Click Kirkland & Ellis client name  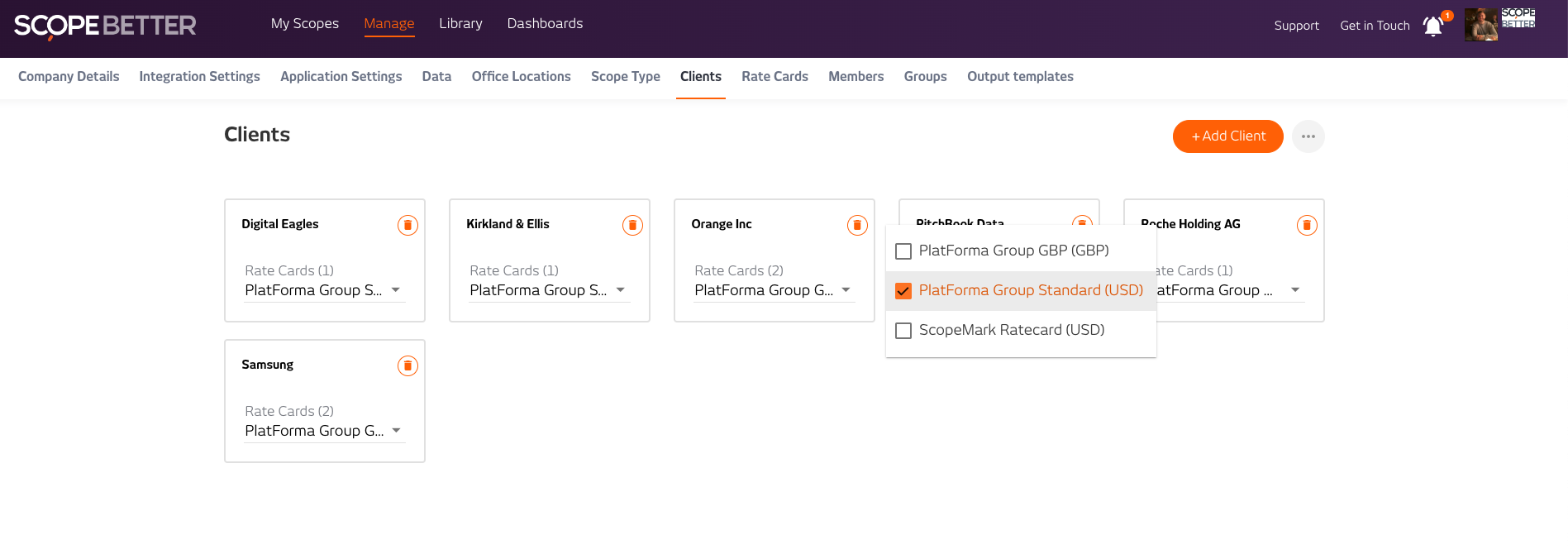click(508, 224)
